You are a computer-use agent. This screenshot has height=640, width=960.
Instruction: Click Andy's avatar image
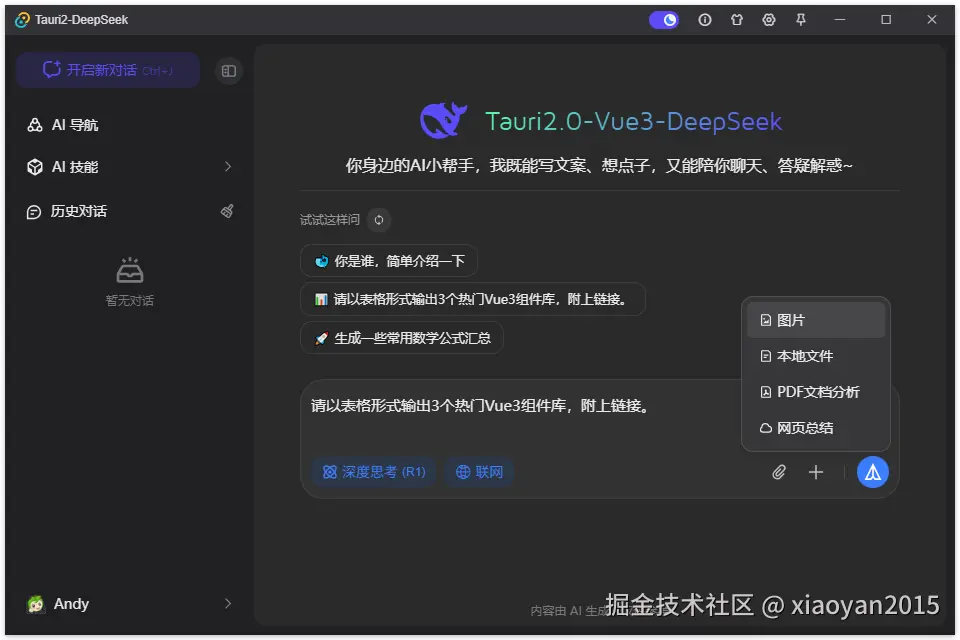(36, 604)
